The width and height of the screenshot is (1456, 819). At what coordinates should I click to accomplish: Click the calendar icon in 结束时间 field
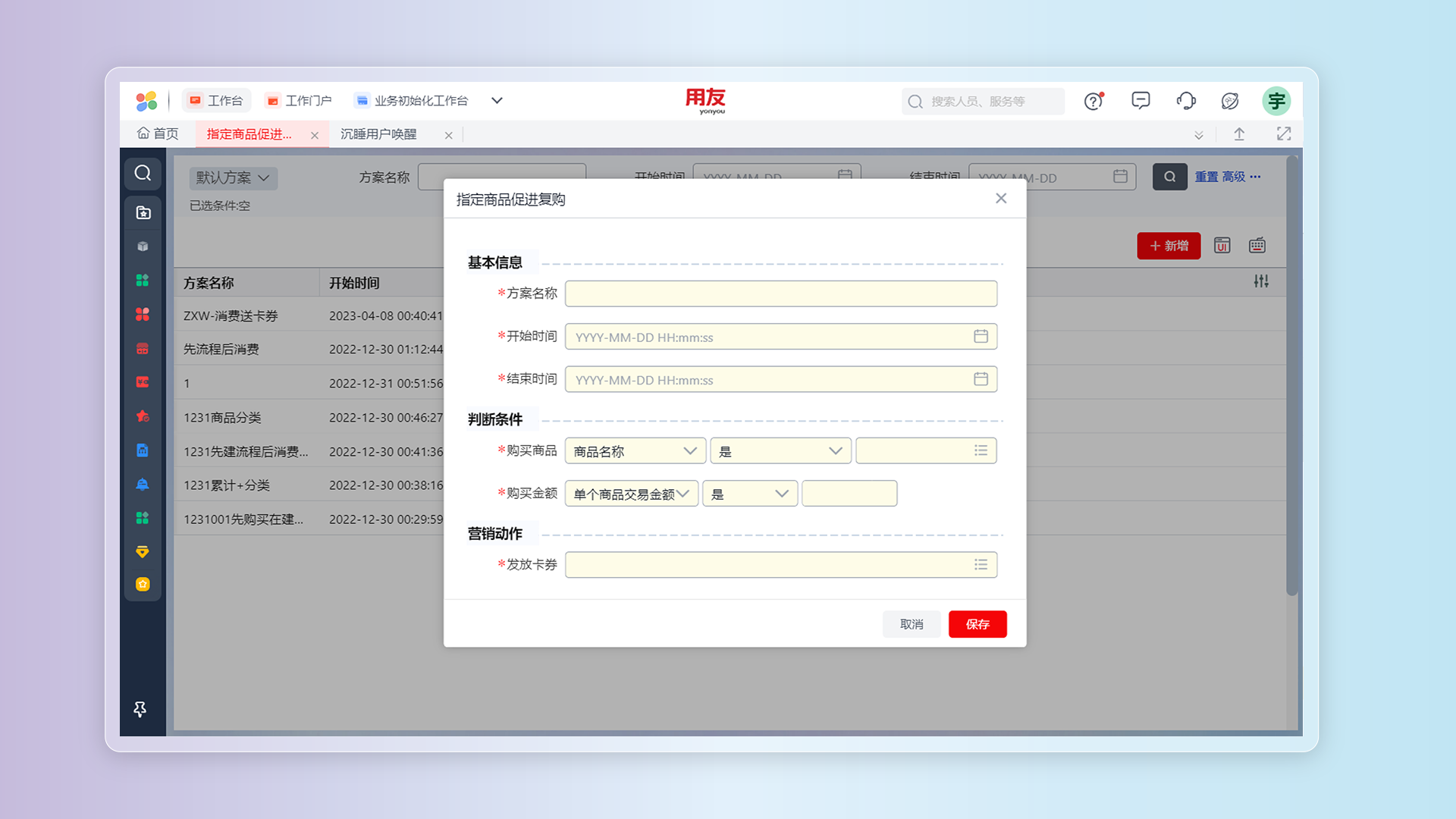click(x=981, y=379)
